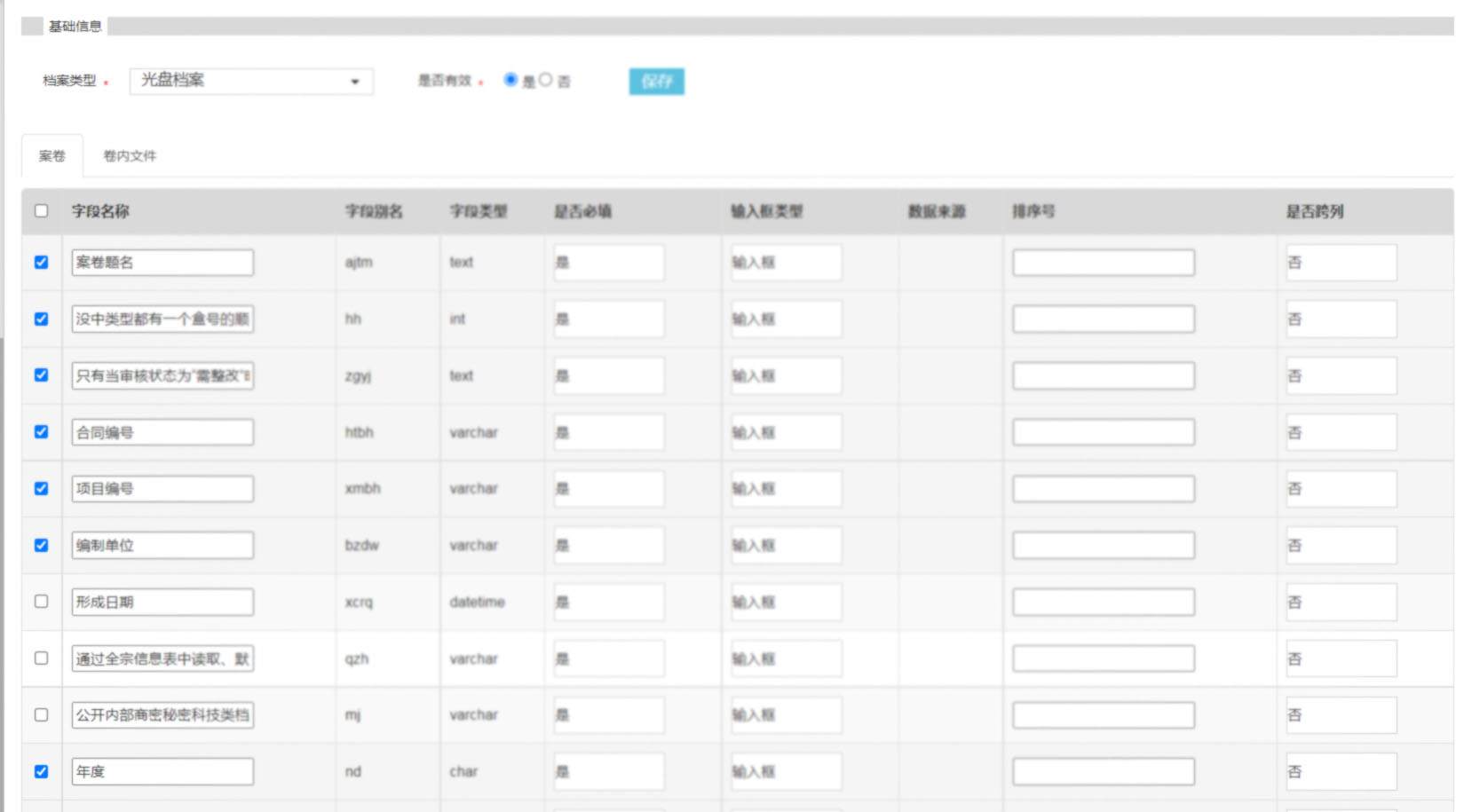The image size is (1464, 812).
Task: Open 是否跨列 dropdown in the qzh row
Action: (1340, 658)
